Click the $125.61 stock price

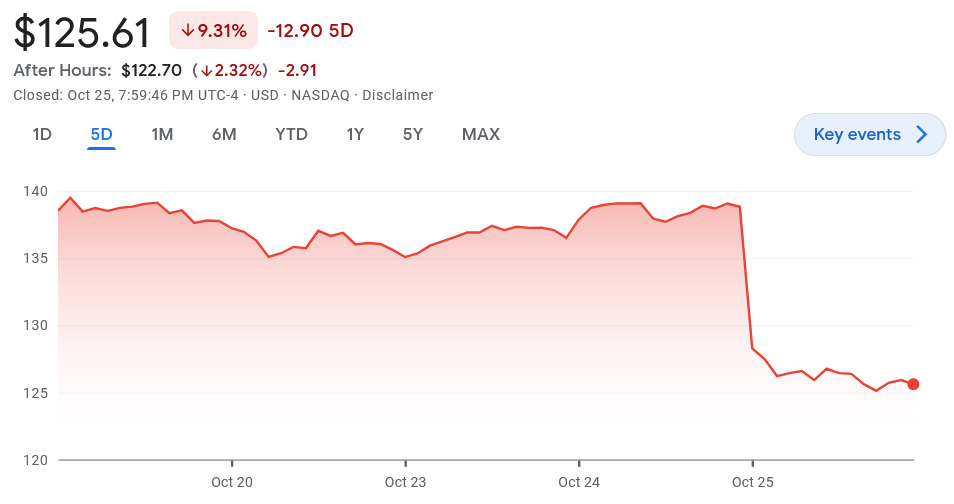[82, 32]
